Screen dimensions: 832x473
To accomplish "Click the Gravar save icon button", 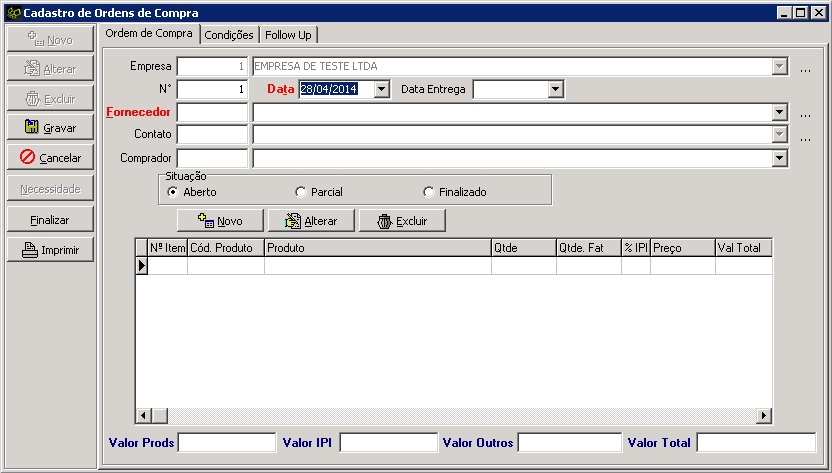I will (x=32, y=128).
